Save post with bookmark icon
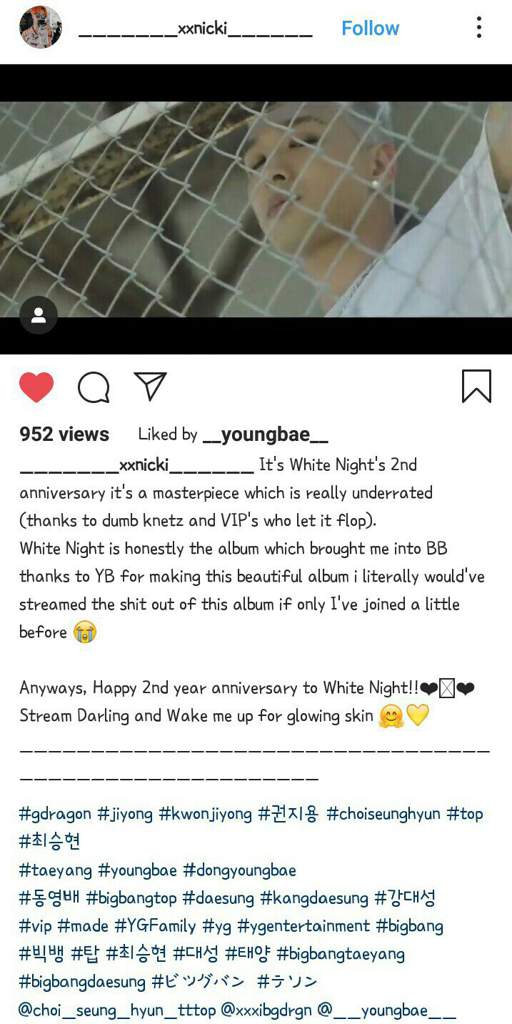Viewport: 512px width, 1024px height. [x=476, y=386]
